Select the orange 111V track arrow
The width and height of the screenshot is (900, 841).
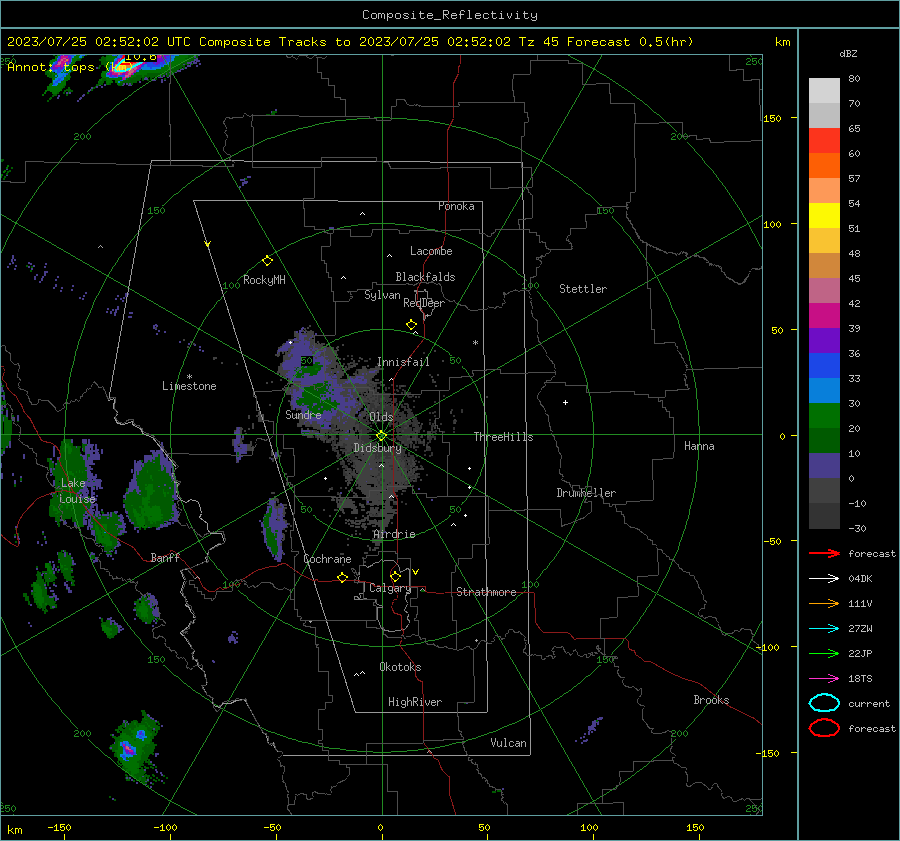click(x=824, y=603)
